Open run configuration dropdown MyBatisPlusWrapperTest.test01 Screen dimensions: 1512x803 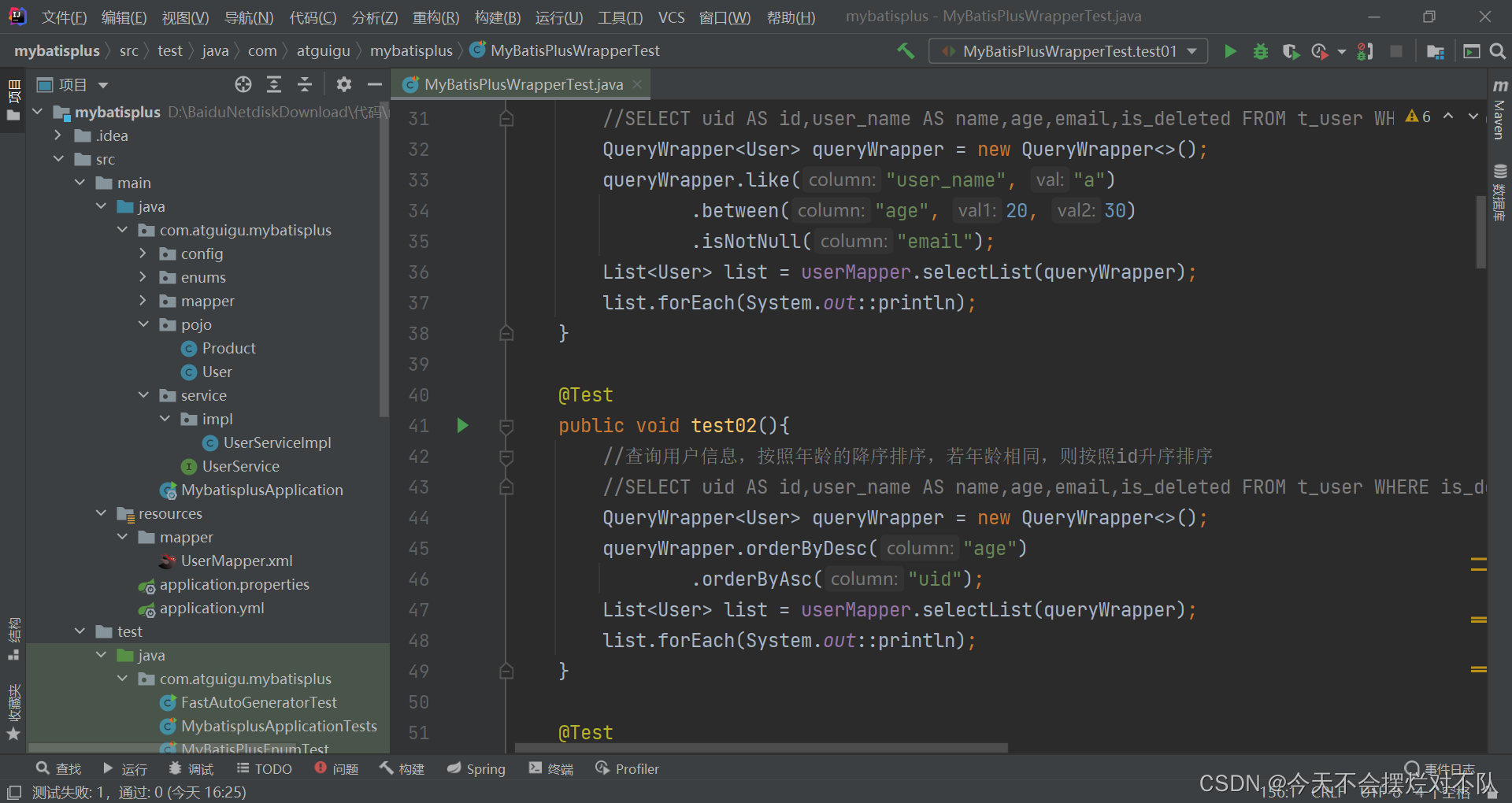pyautogui.click(x=1068, y=51)
